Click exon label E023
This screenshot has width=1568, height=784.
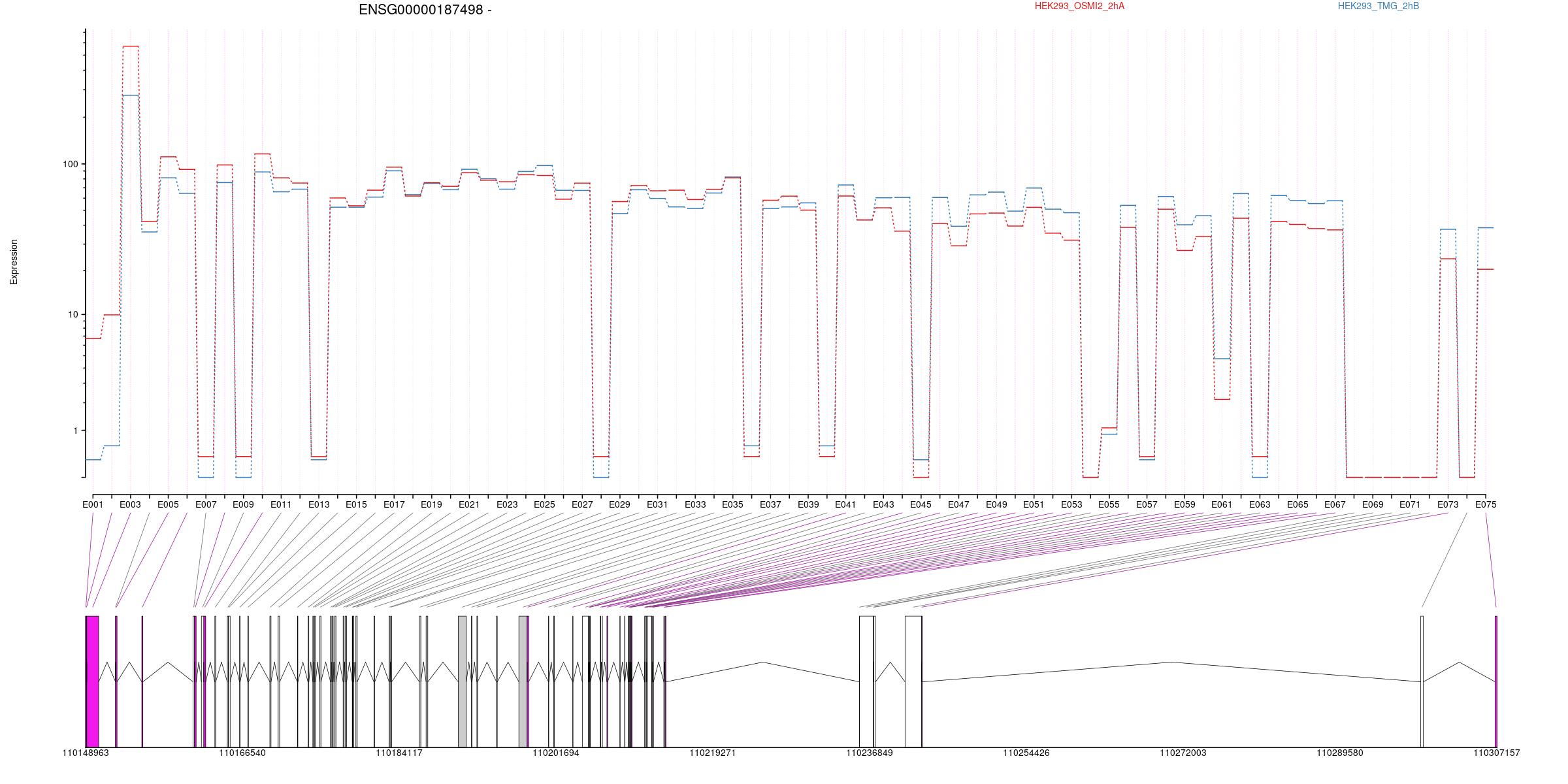[507, 504]
